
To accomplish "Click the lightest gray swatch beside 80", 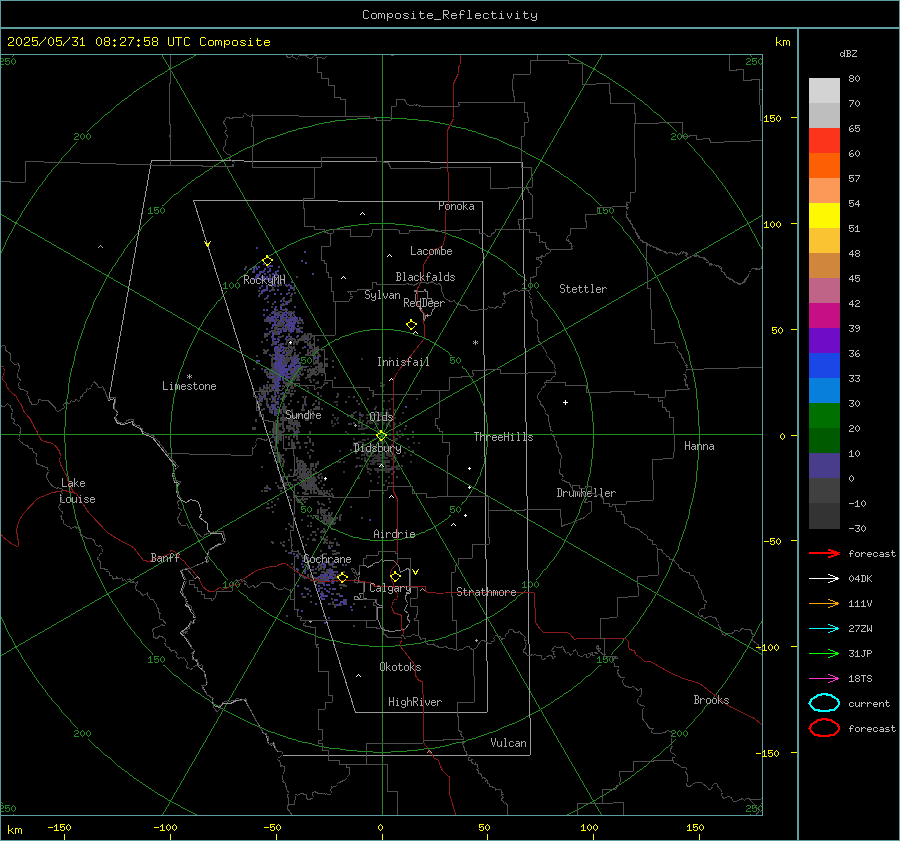I will pos(824,91).
